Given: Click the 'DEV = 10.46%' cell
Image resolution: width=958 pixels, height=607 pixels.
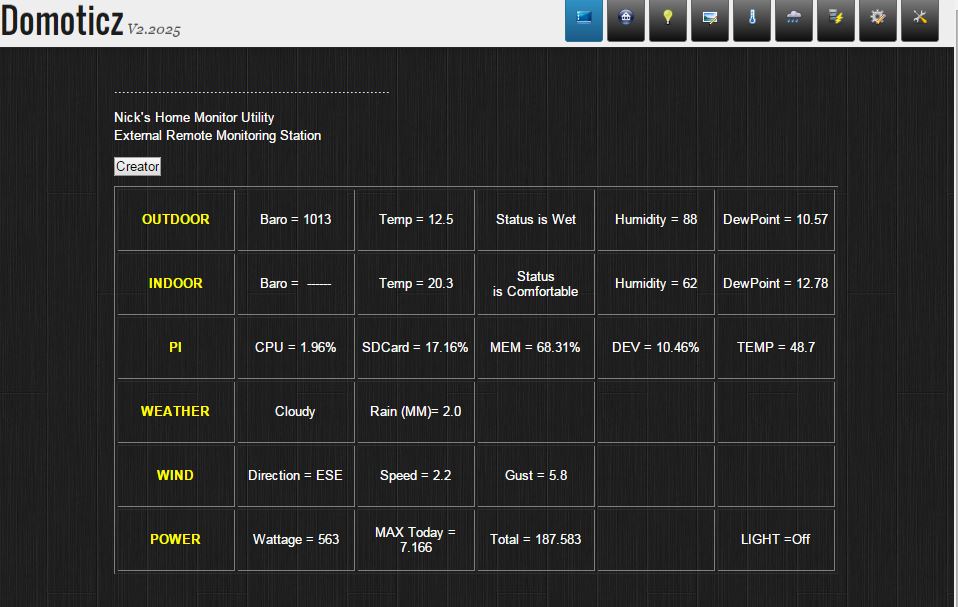Looking at the screenshot, I should tap(656, 347).
